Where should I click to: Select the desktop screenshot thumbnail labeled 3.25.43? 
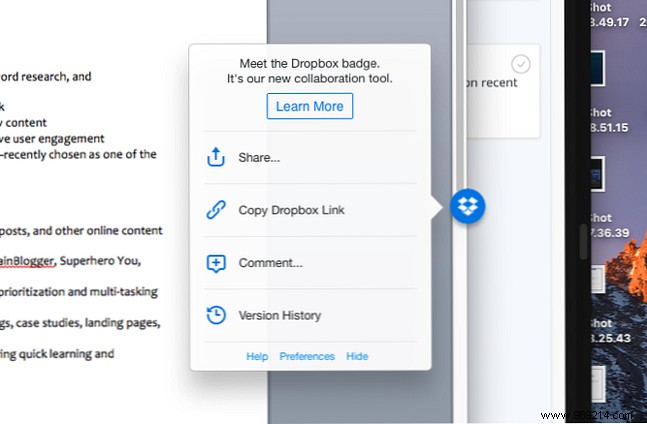tap(597, 280)
